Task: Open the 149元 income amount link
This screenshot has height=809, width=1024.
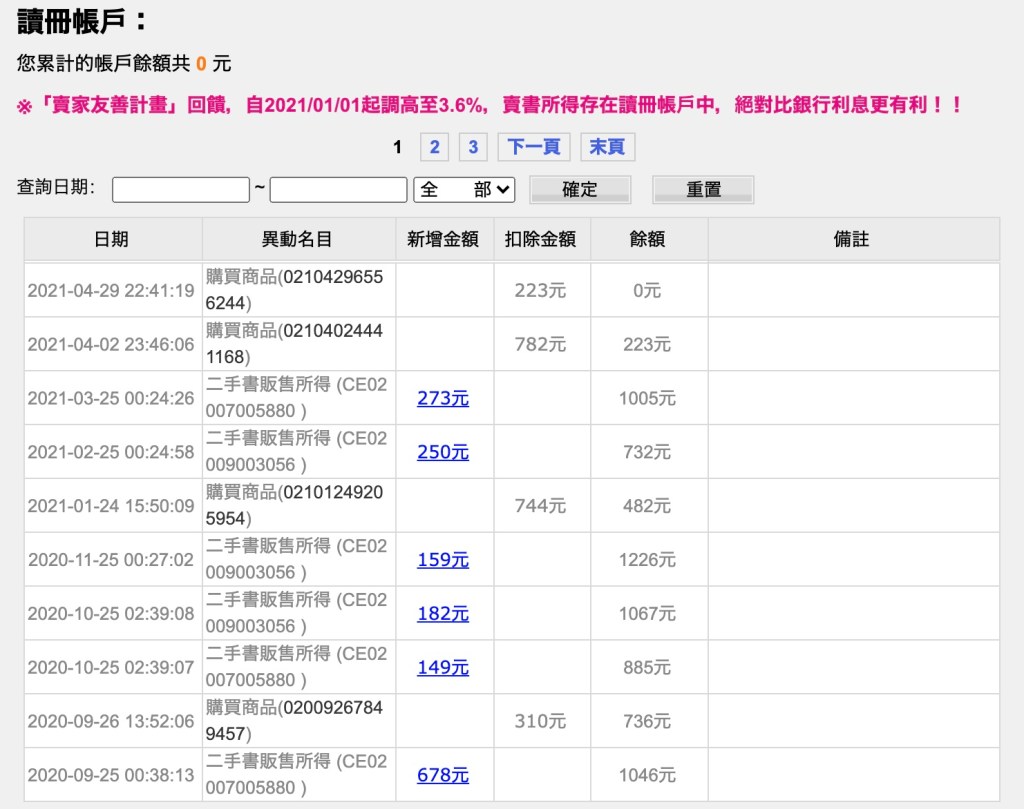Action: coord(442,668)
